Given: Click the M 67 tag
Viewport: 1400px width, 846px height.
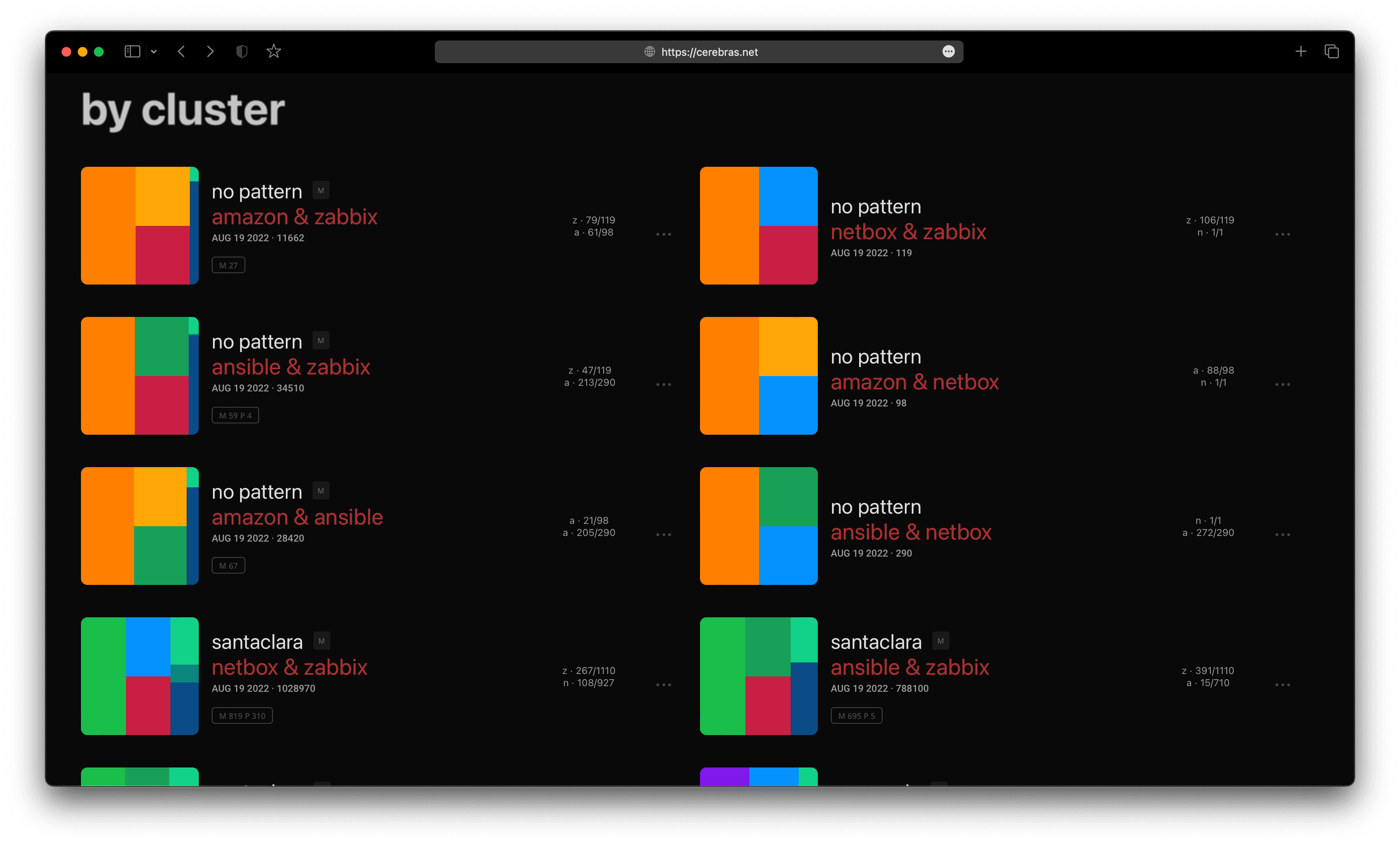Looking at the screenshot, I should (228, 566).
